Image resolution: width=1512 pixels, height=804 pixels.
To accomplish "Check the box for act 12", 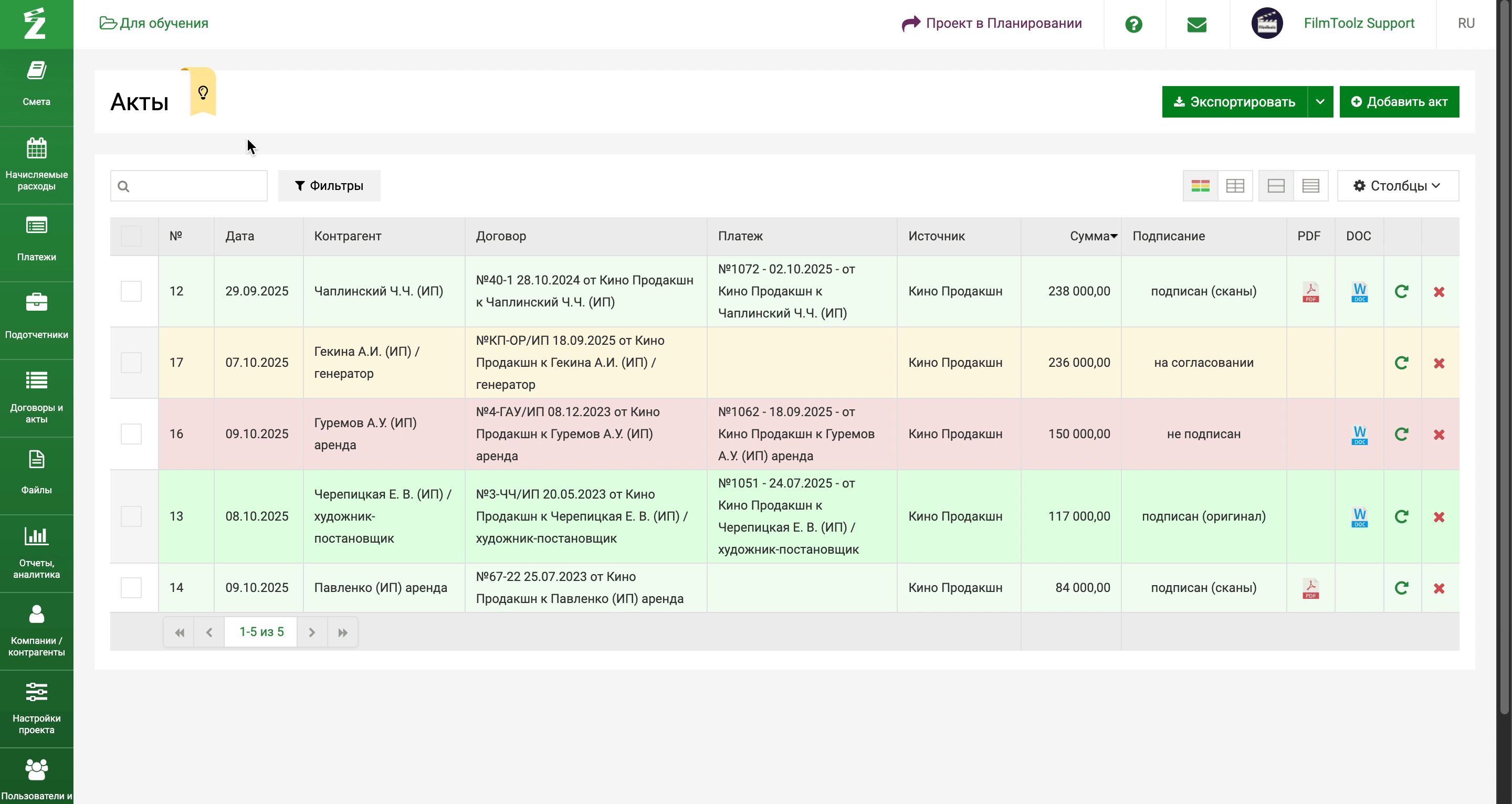I will click(x=131, y=291).
